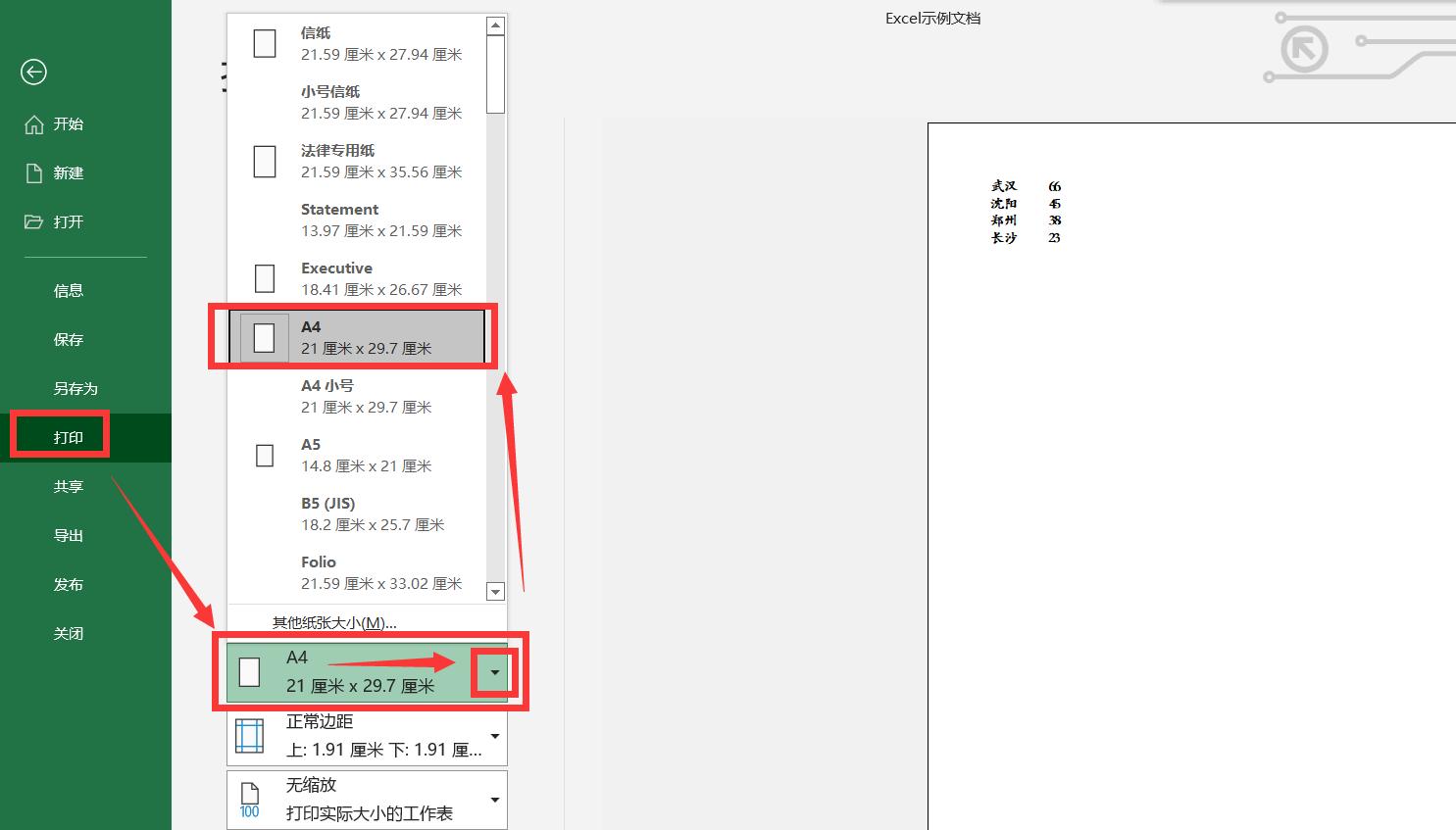1456x830 pixels.
Task: Open the 无缩放 scaling dropdown
Action: [495, 800]
